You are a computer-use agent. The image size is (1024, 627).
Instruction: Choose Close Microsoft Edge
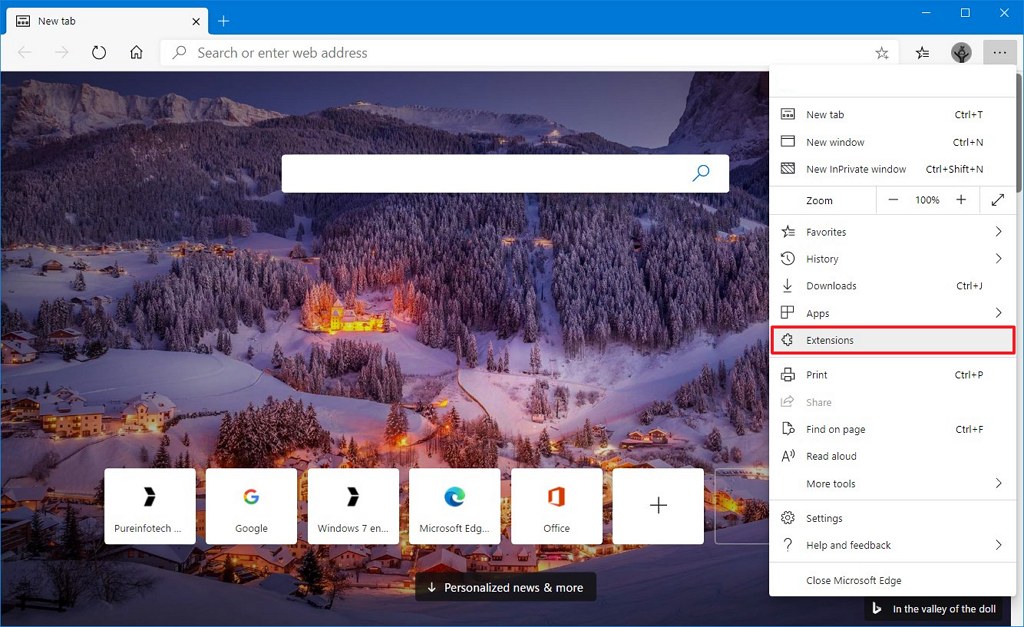893,580
